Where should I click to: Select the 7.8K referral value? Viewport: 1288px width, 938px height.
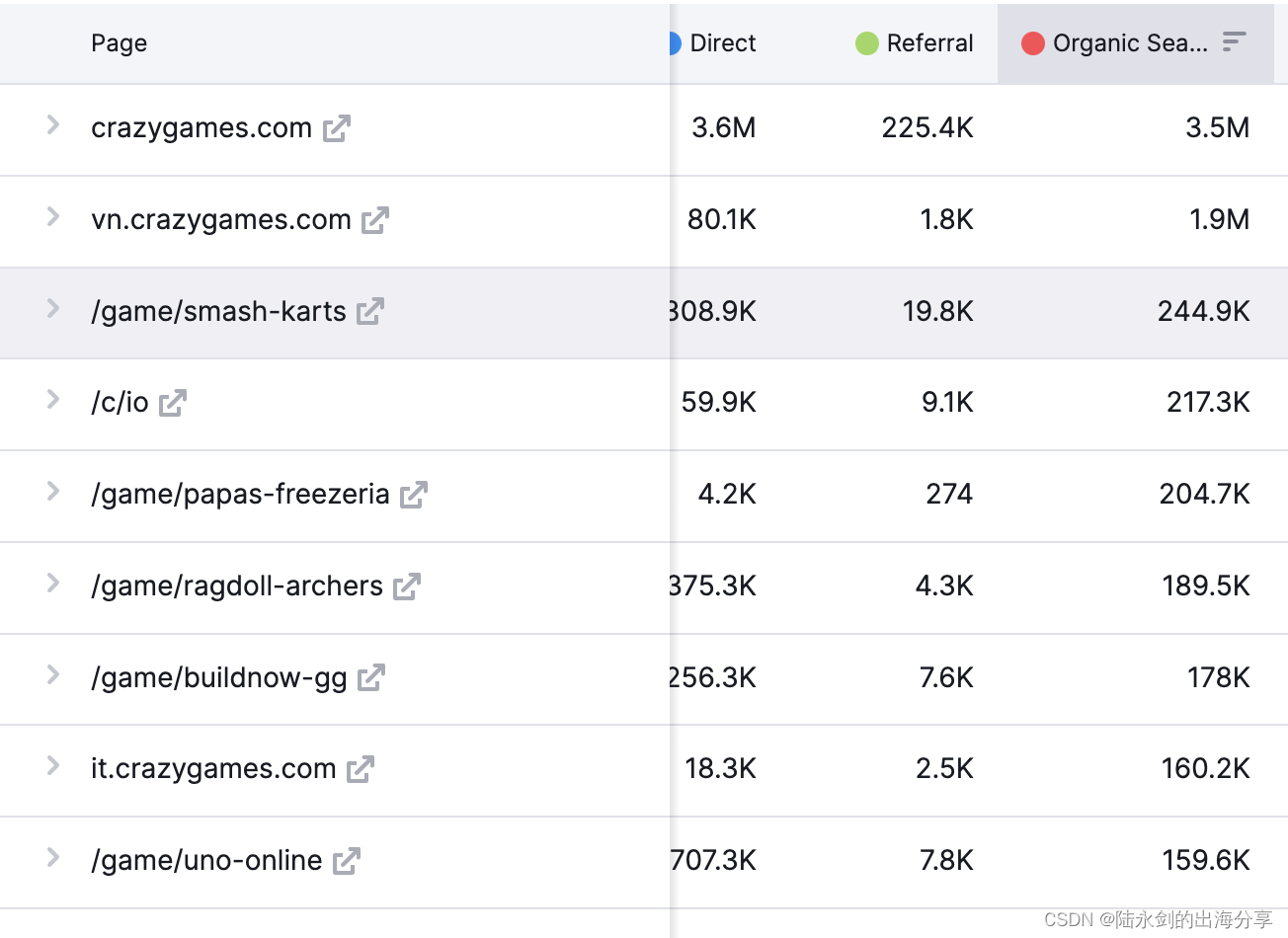point(946,861)
